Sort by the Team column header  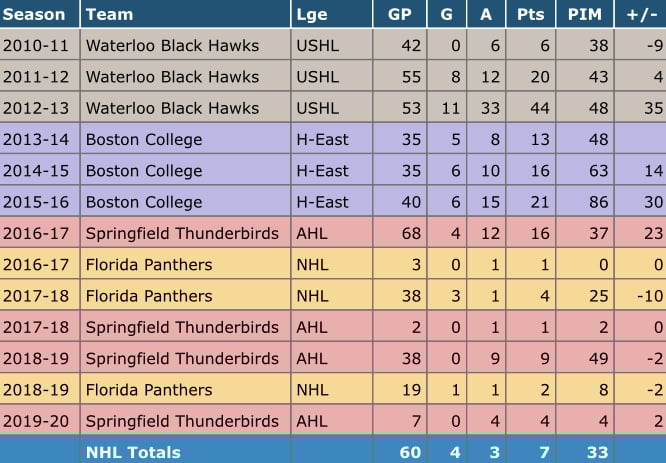point(108,15)
